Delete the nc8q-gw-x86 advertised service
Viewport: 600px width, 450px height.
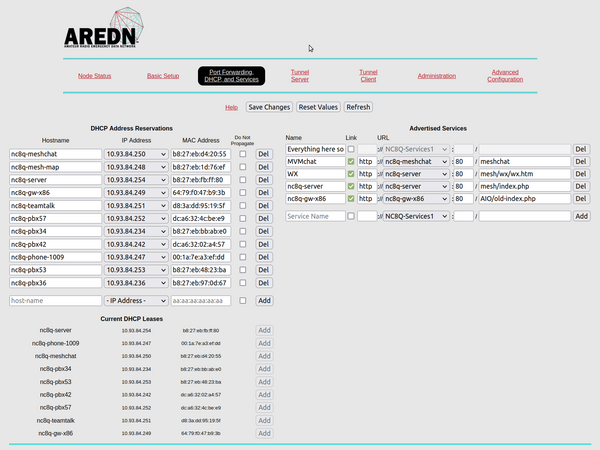tap(581, 199)
